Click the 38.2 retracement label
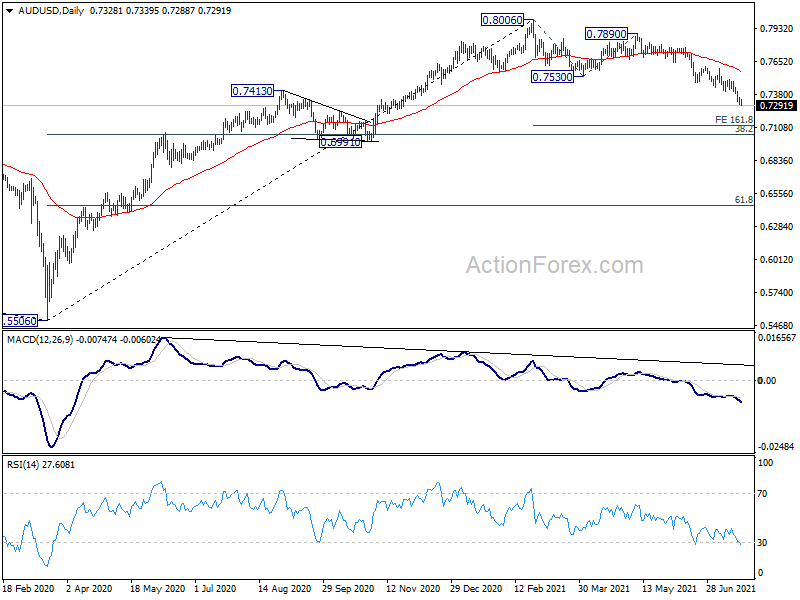This screenshot has height=600, width=800. point(744,130)
